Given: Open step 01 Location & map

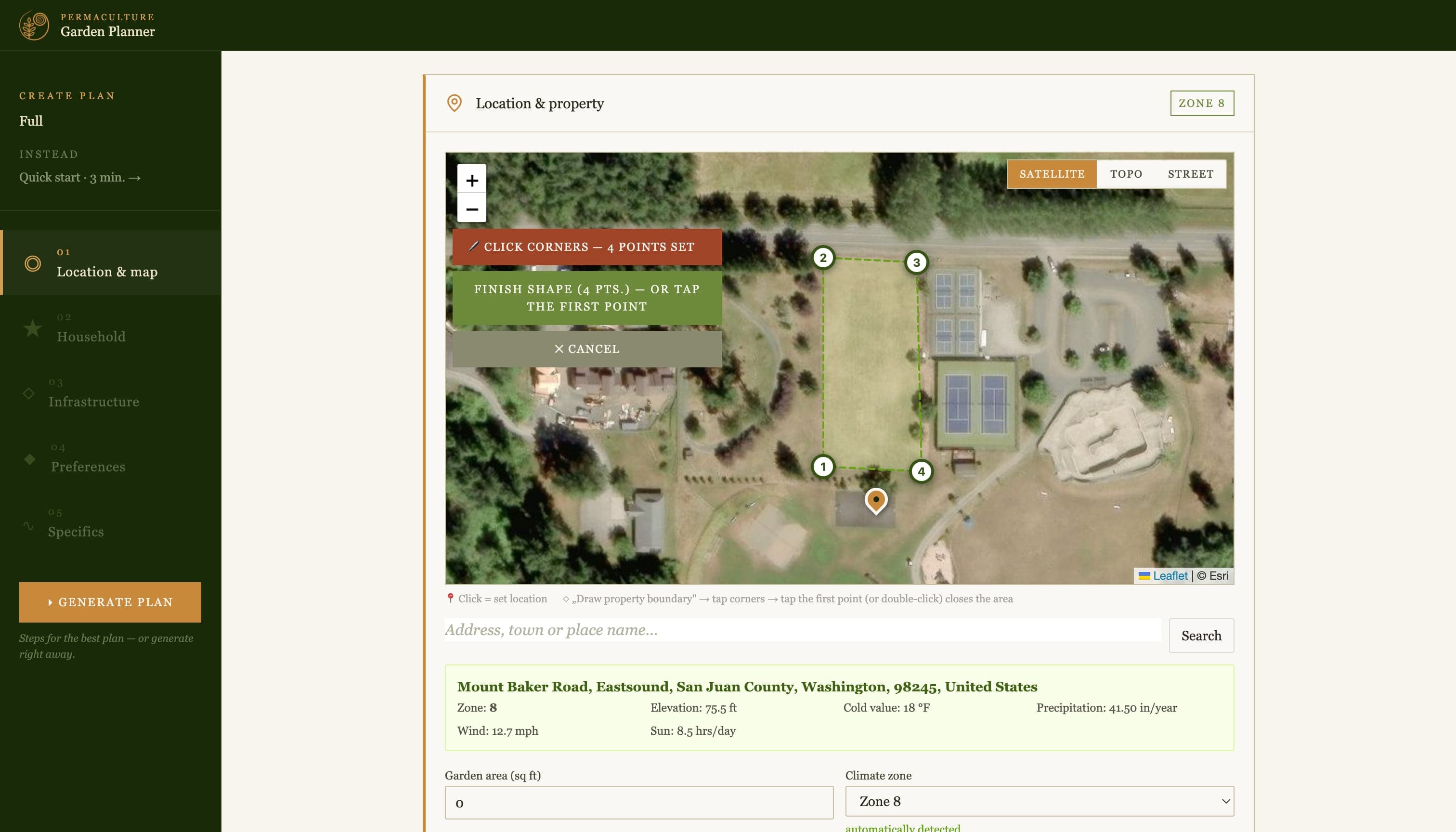Looking at the screenshot, I should (111, 263).
